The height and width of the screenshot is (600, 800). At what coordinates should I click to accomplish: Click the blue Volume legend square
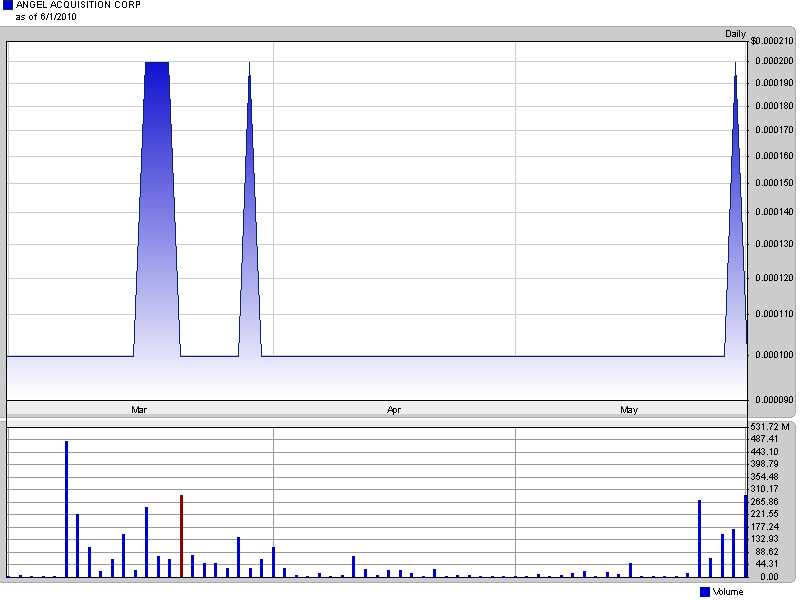point(705,592)
